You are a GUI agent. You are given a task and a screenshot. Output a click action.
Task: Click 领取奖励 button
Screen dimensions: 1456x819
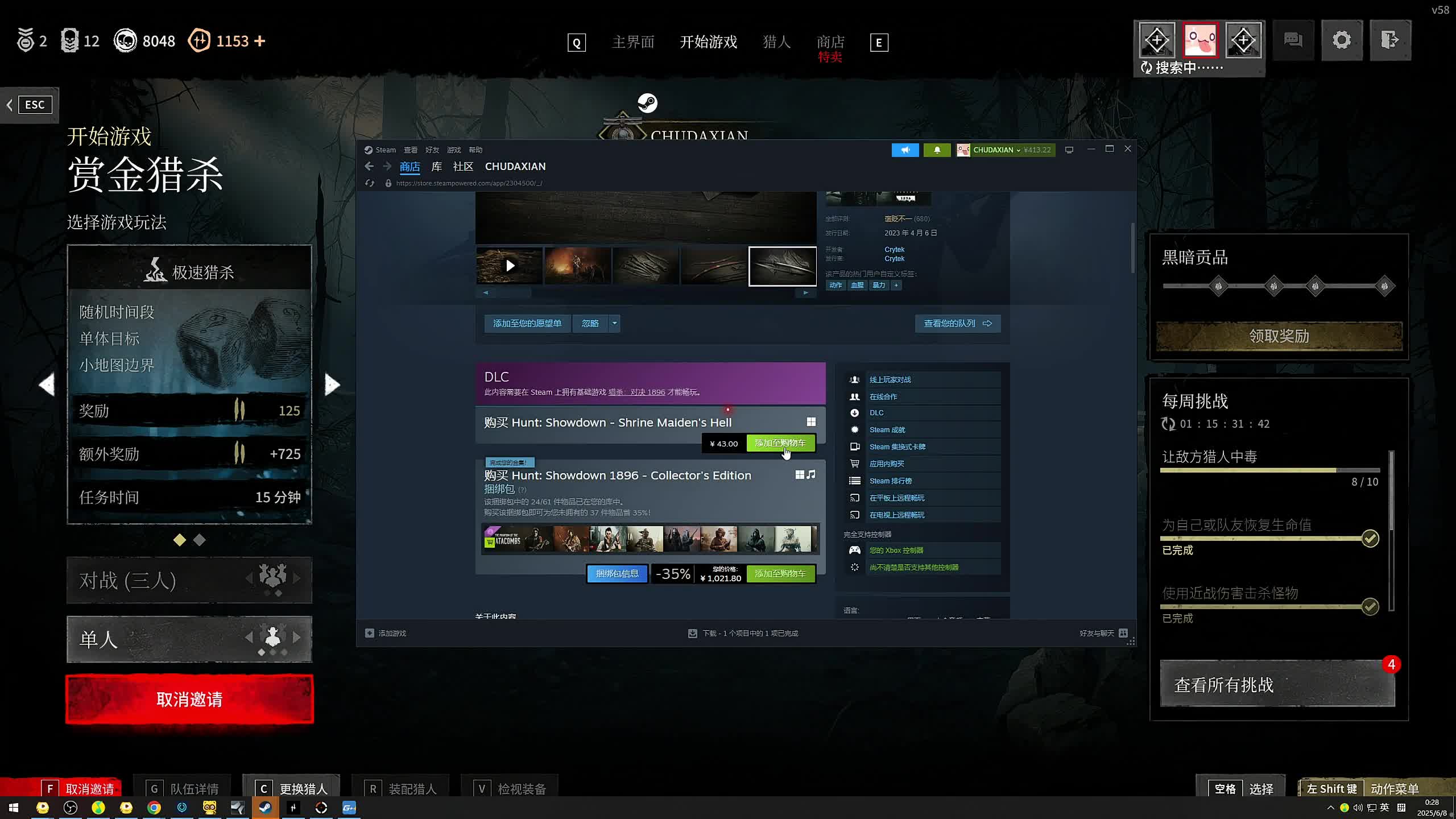[1279, 336]
